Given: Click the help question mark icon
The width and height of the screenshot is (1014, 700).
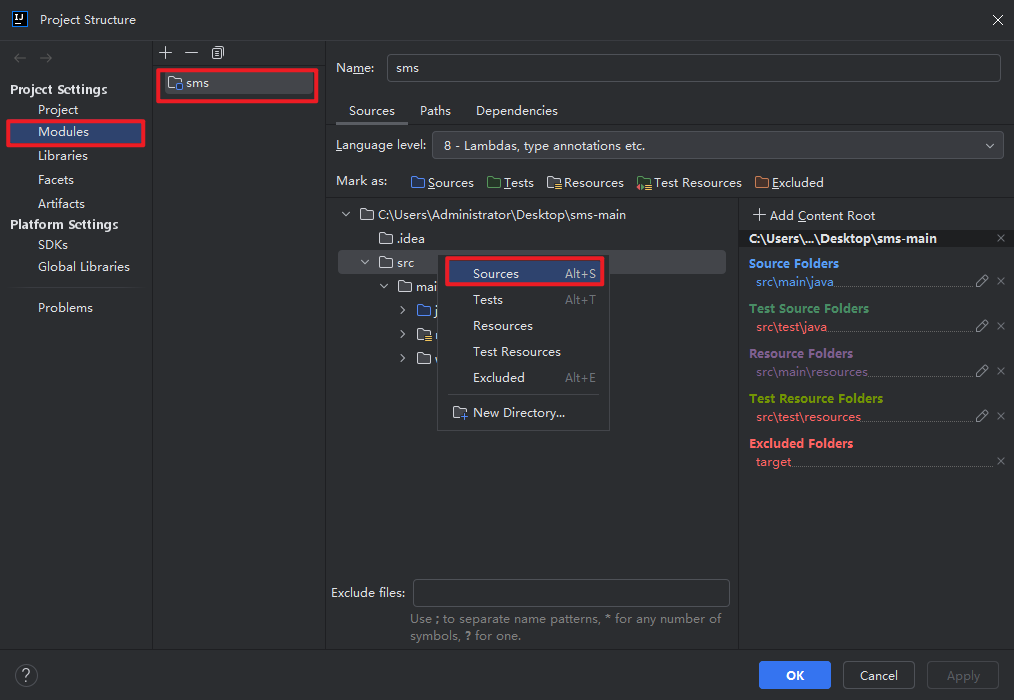Looking at the screenshot, I should 26,675.
